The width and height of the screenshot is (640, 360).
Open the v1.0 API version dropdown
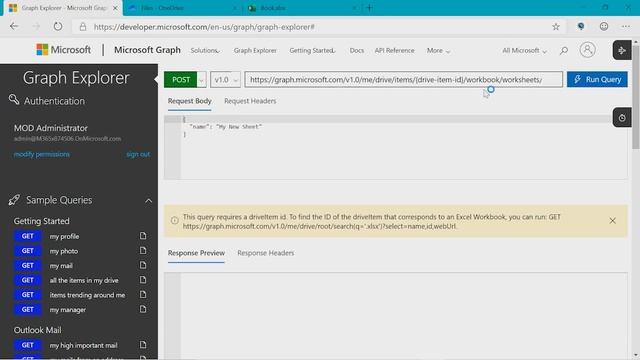pos(225,80)
